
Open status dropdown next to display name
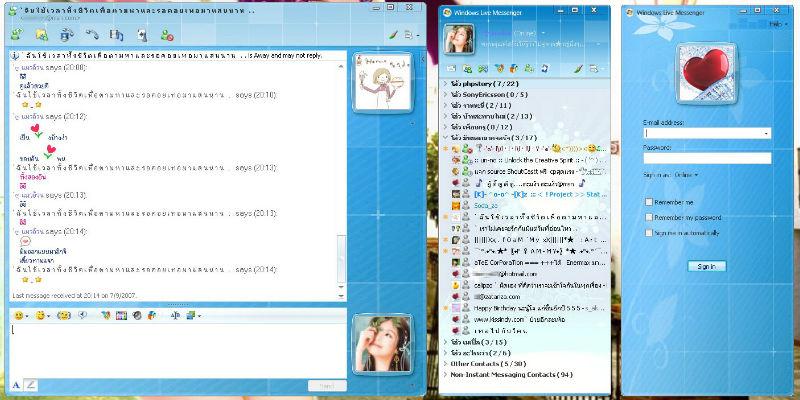coord(543,33)
